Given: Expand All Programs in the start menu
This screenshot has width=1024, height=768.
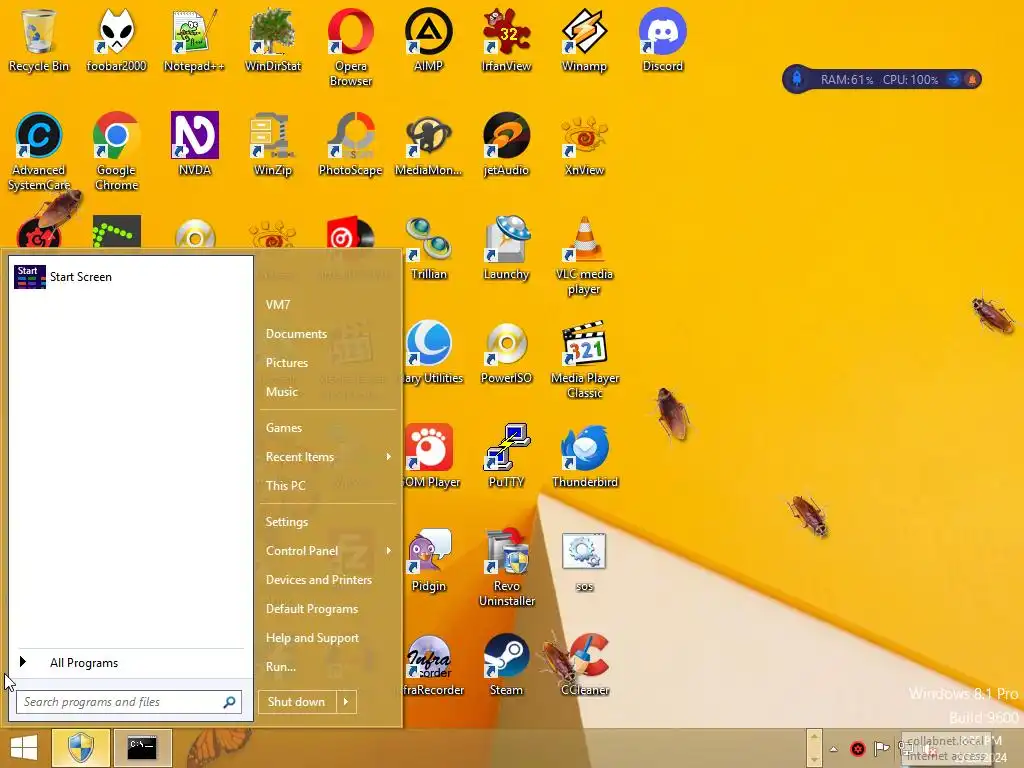Looking at the screenshot, I should (131, 663).
